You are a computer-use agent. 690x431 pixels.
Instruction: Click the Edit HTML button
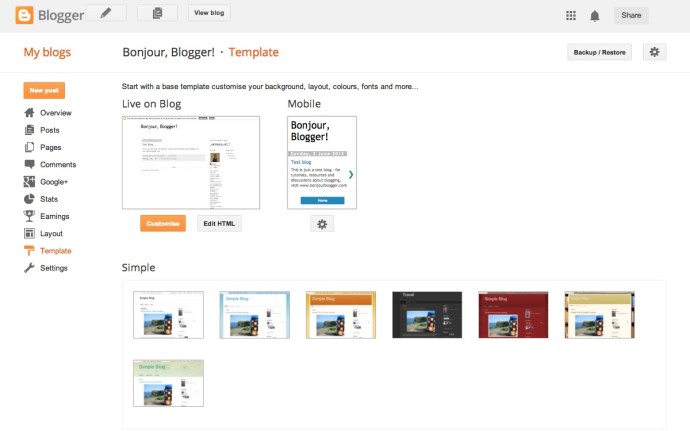pos(219,224)
